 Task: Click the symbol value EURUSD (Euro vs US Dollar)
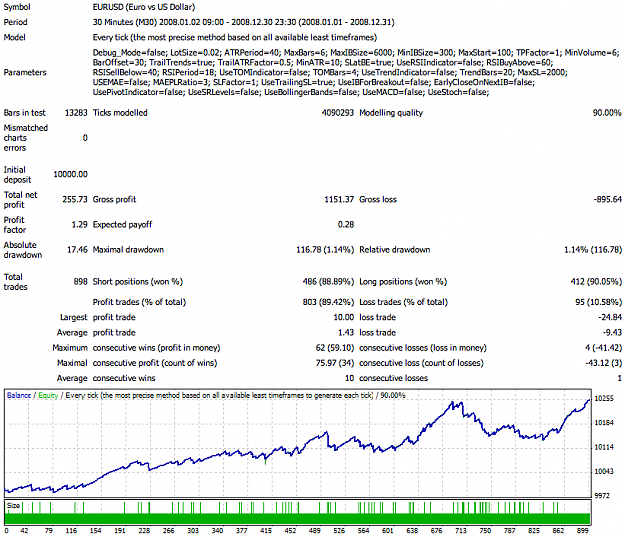(x=144, y=7)
